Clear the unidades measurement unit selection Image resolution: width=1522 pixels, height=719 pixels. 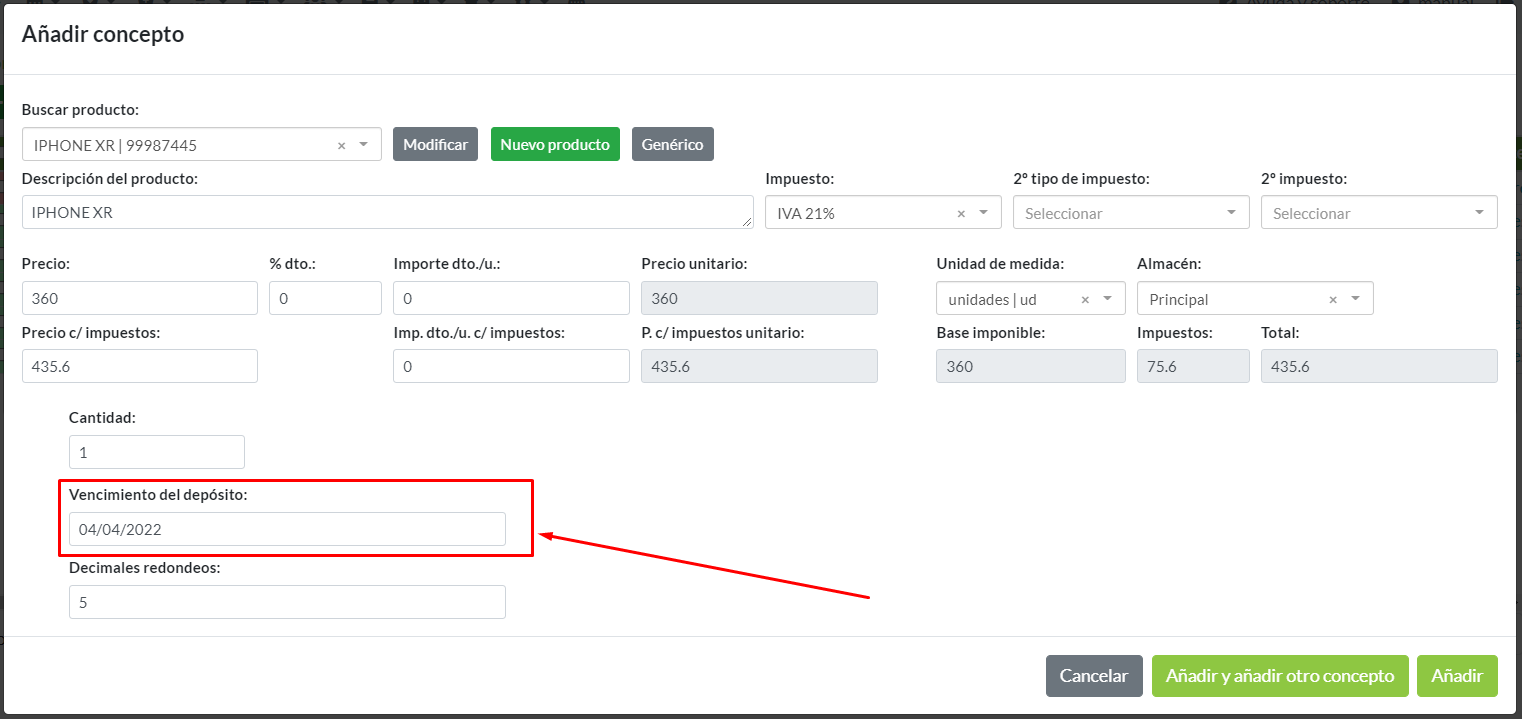coord(1085,299)
